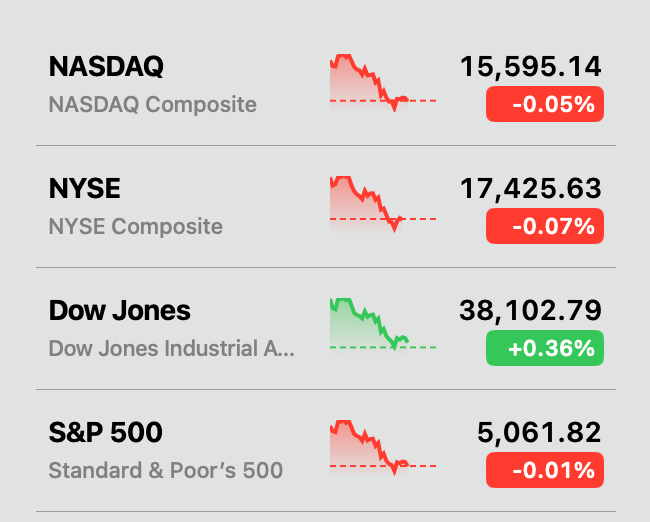Toggle the NASDAQ -0.05% change badge
The height and width of the screenshot is (522, 650).
pyautogui.click(x=545, y=104)
